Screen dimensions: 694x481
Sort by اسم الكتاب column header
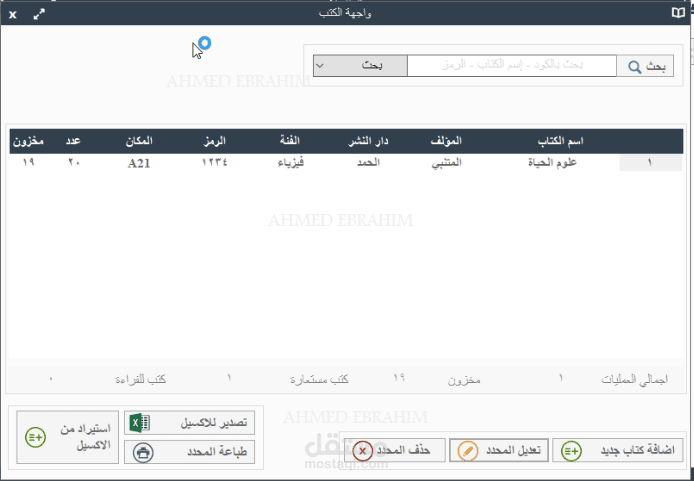(560, 141)
